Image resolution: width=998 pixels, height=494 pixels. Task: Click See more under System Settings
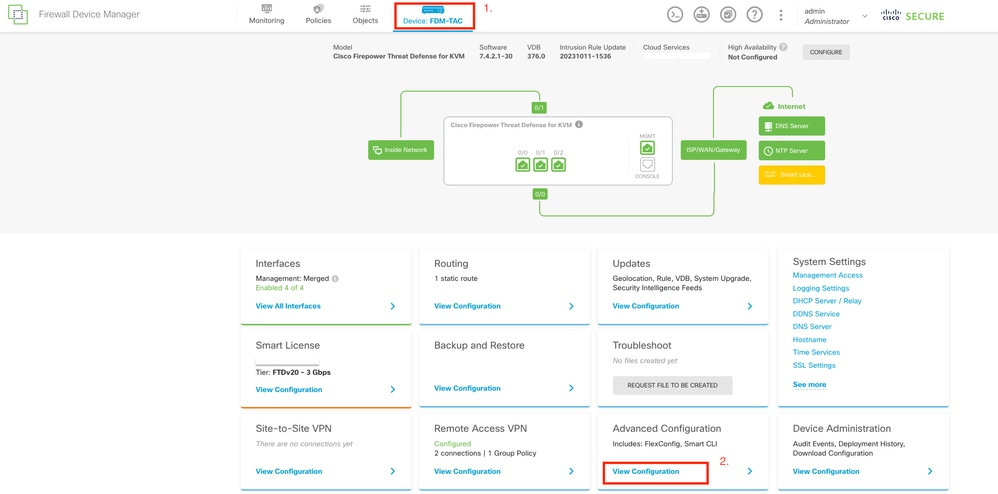pyautogui.click(x=809, y=385)
